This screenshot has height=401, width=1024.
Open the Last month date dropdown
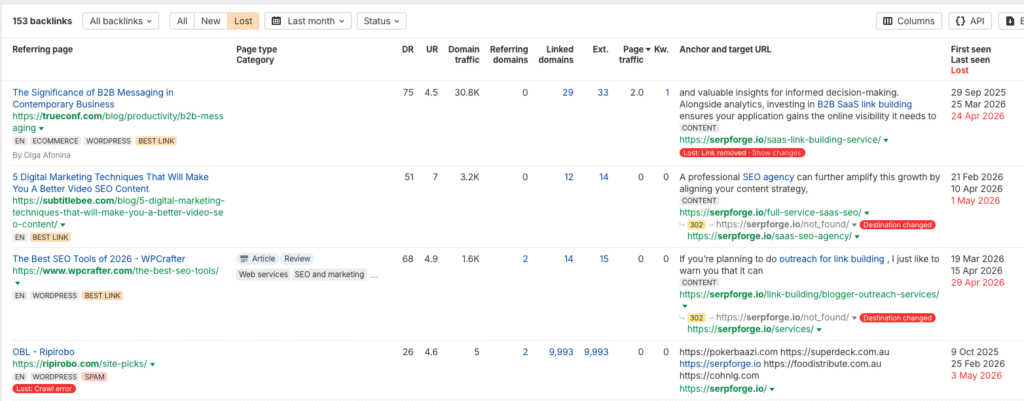coord(308,21)
